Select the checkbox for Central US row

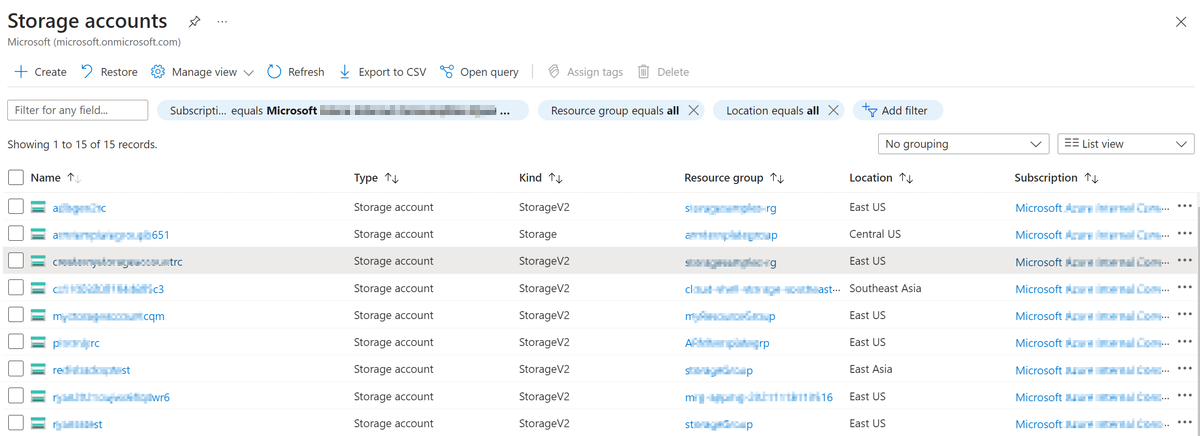coord(15,234)
